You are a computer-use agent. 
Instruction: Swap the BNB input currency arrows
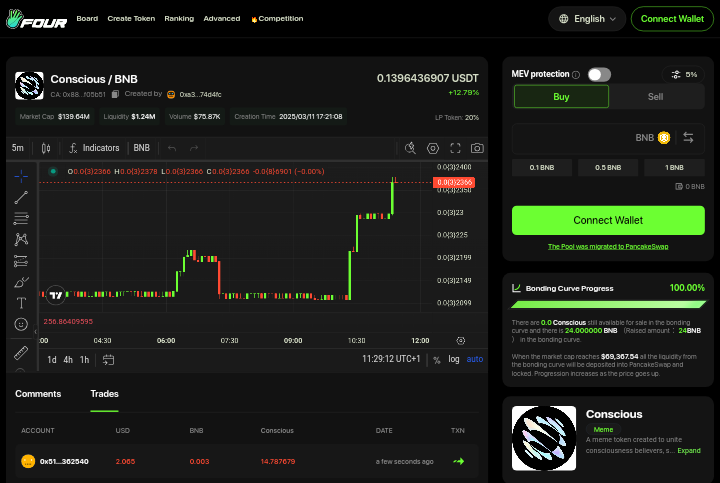(688, 137)
